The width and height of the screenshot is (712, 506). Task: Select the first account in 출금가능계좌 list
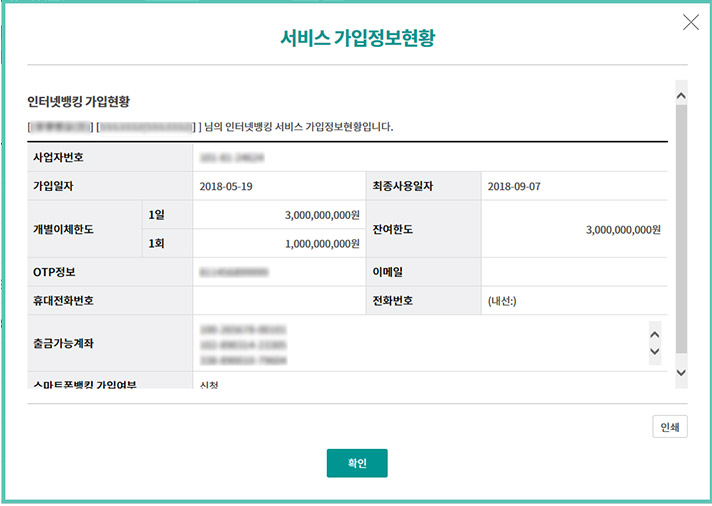(x=244, y=328)
